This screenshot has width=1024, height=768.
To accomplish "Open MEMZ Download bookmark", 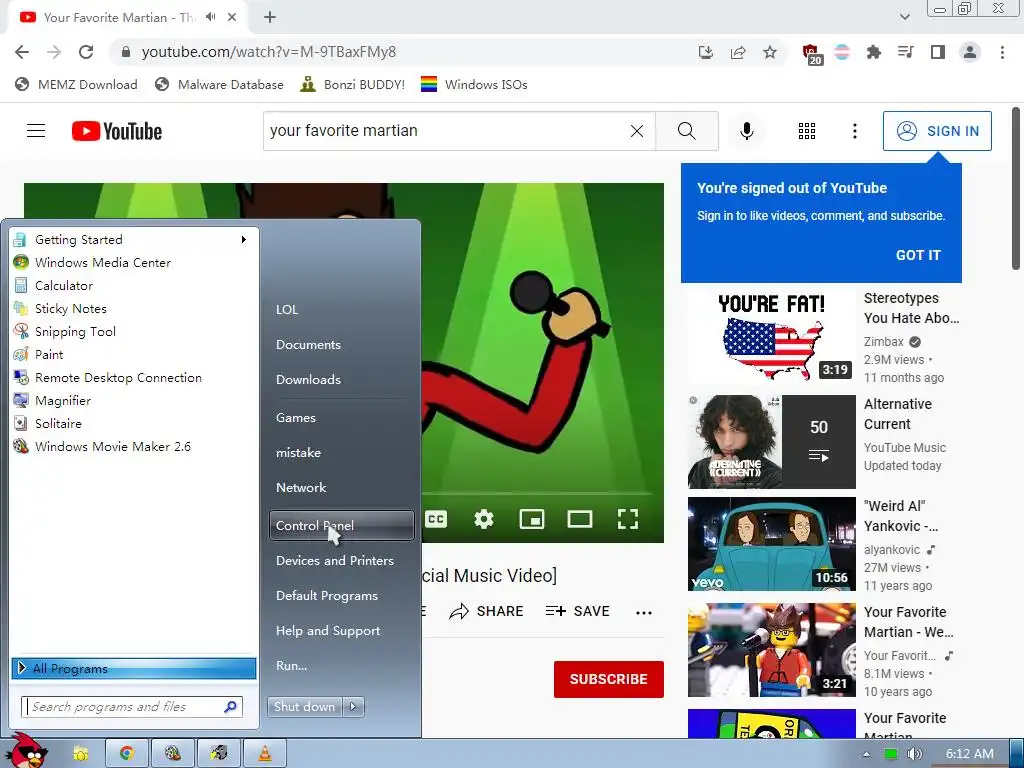I will 76,85.
